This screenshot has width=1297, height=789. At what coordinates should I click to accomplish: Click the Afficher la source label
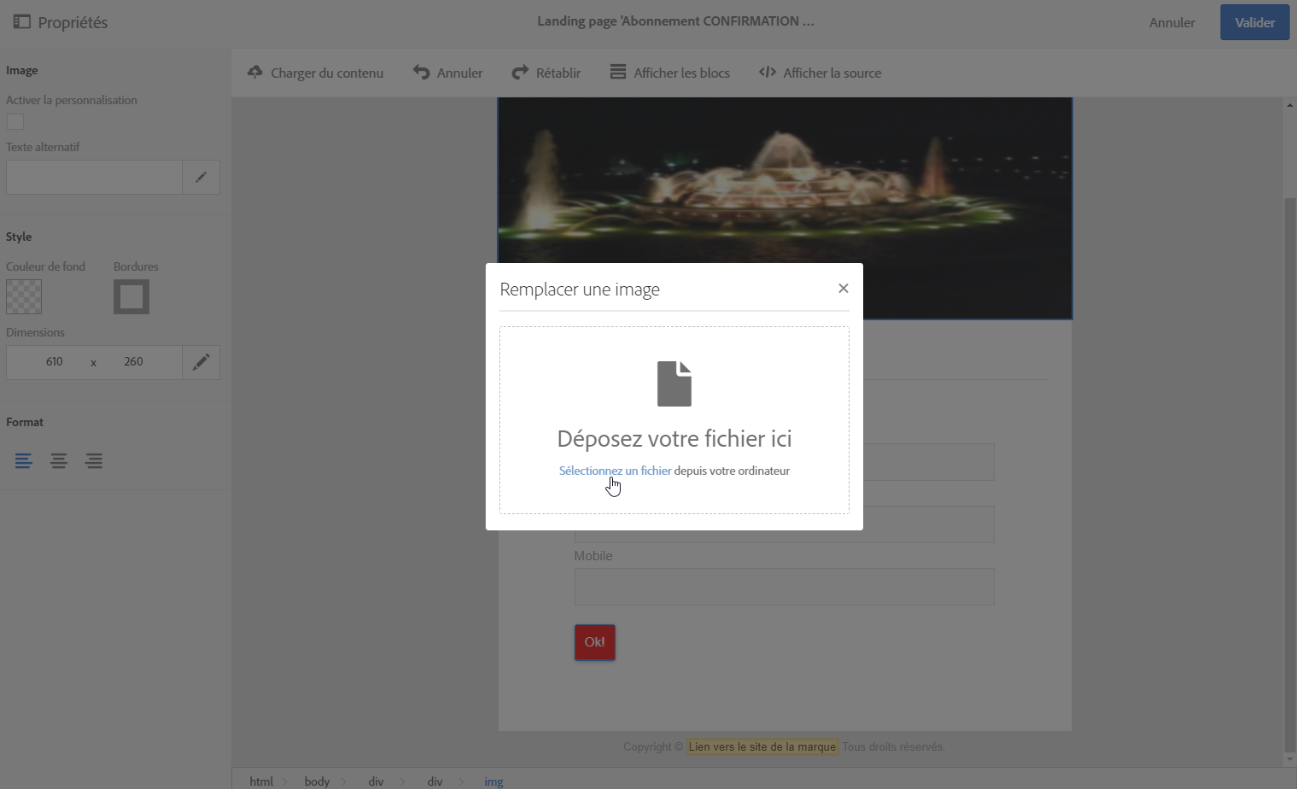832,73
